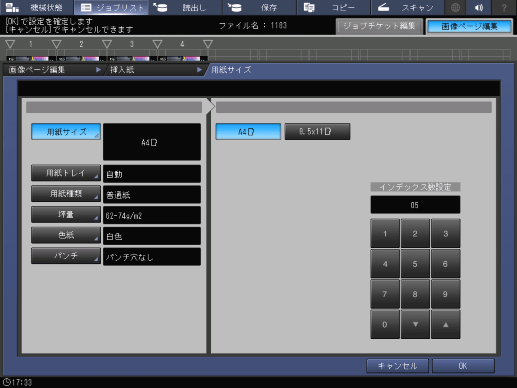Select the A4 paper size option
Screen dimensions: 517x388
pos(248,132)
